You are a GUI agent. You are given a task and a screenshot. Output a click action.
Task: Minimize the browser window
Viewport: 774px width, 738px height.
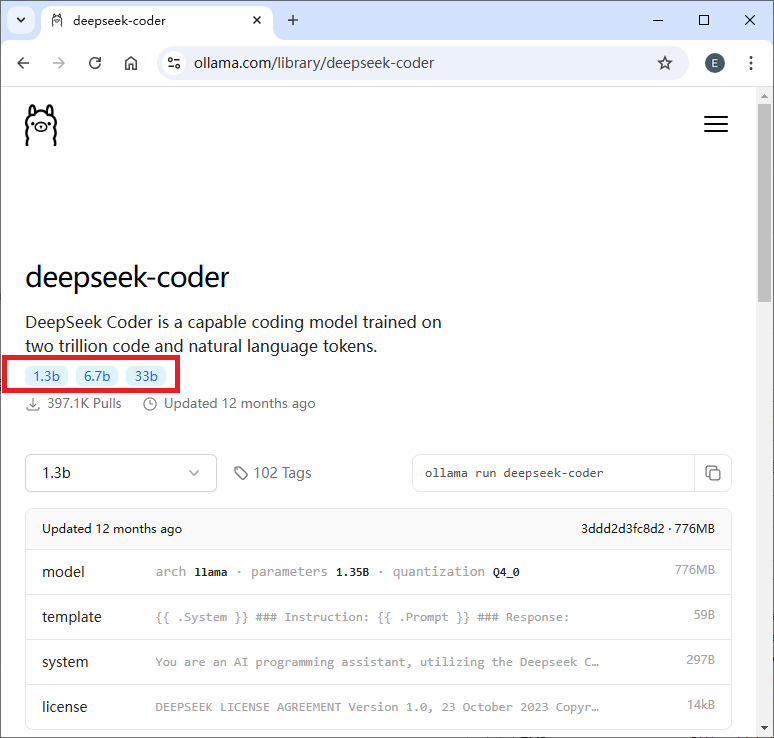[x=658, y=20]
